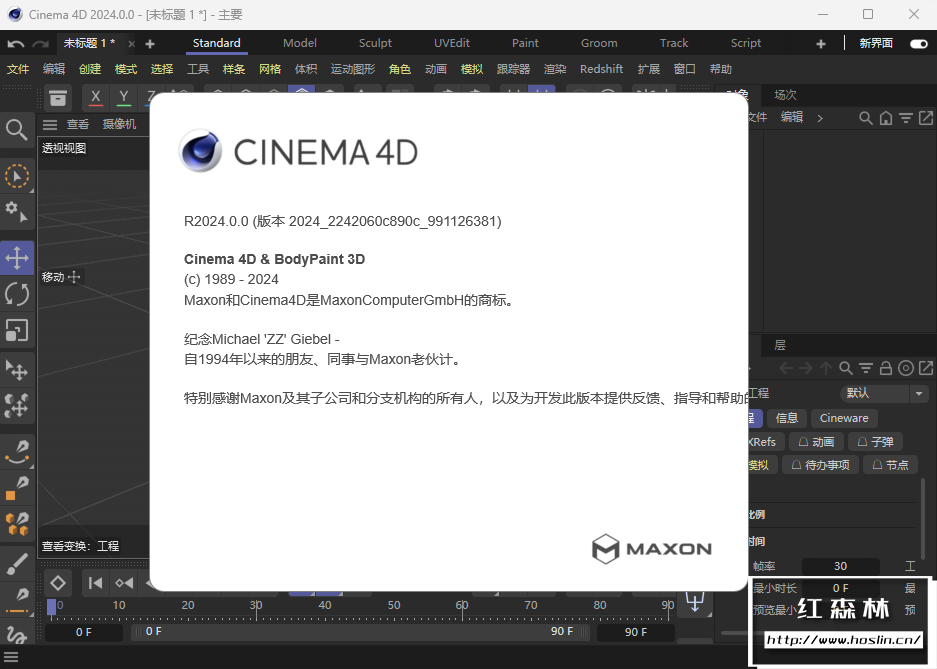Click Attribute Manager search icon
This screenshot has width=937, height=669.
[x=846, y=368]
